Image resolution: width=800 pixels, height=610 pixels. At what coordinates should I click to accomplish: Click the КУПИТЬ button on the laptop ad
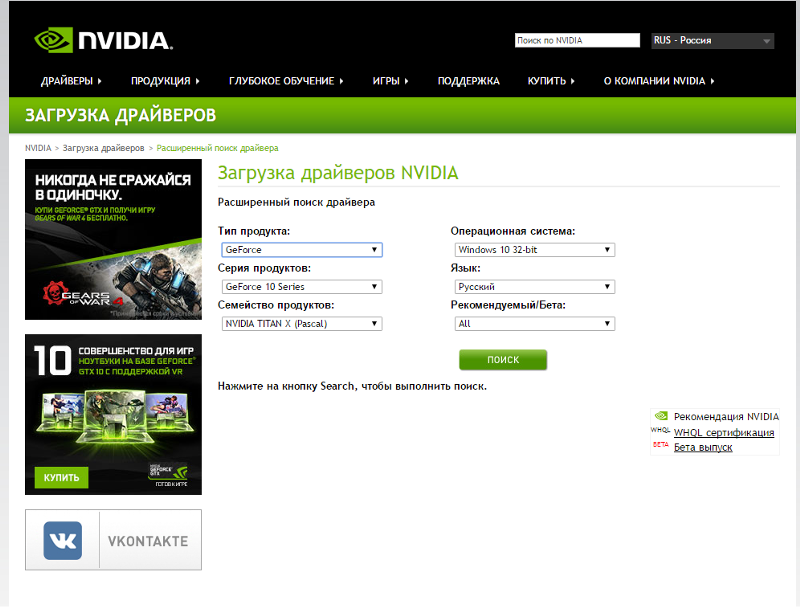[x=62, y=477]
